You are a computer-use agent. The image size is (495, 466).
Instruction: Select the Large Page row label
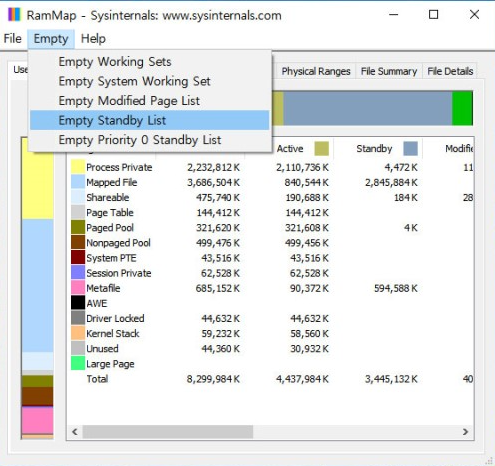tap(110, 364)
